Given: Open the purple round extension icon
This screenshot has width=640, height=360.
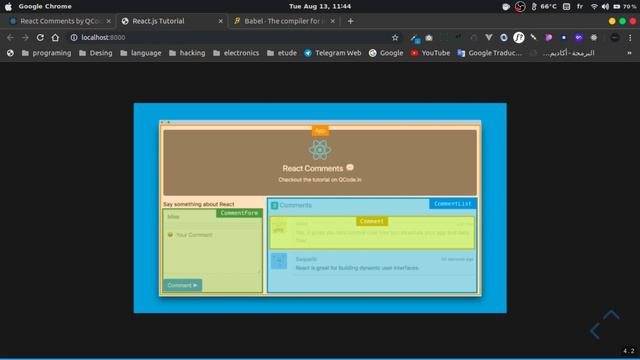Looking at the screenshot, I should click(549, 38).
